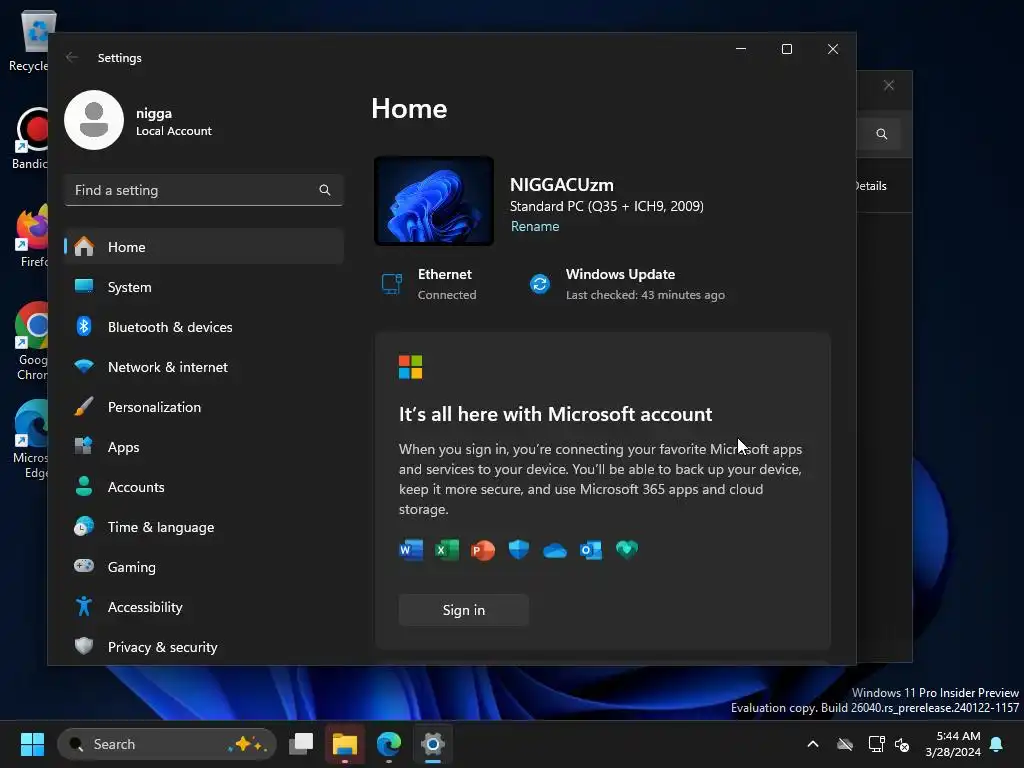
Task: Click the Word icon in account card
Action: [x=411, y=550]
